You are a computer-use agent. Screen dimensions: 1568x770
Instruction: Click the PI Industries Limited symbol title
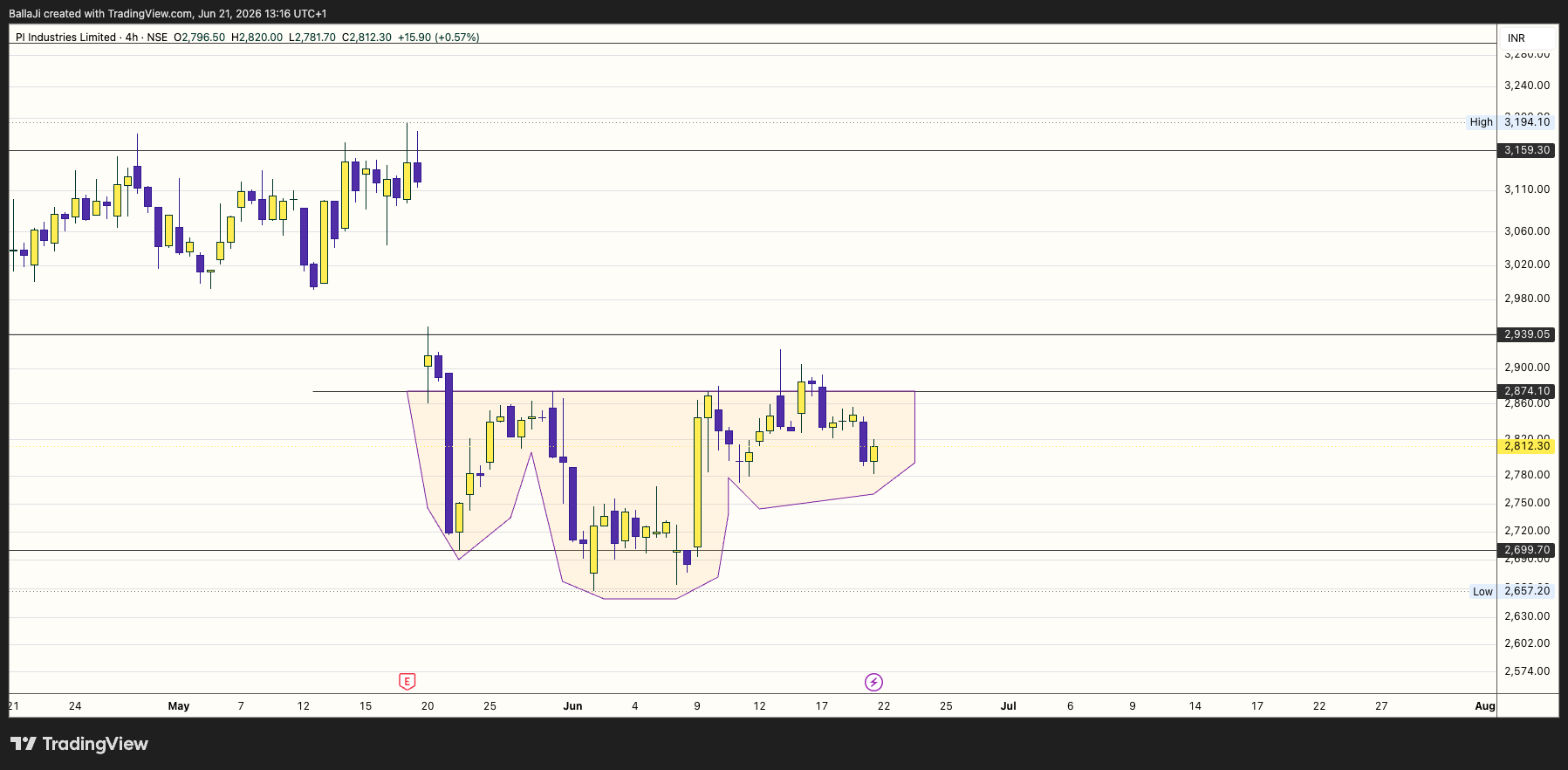pos(65,38)
